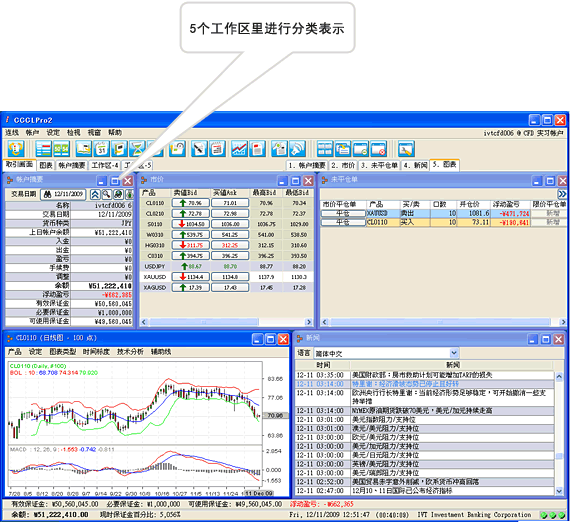Click the magnifier icon in account summary

click(107, 194)
